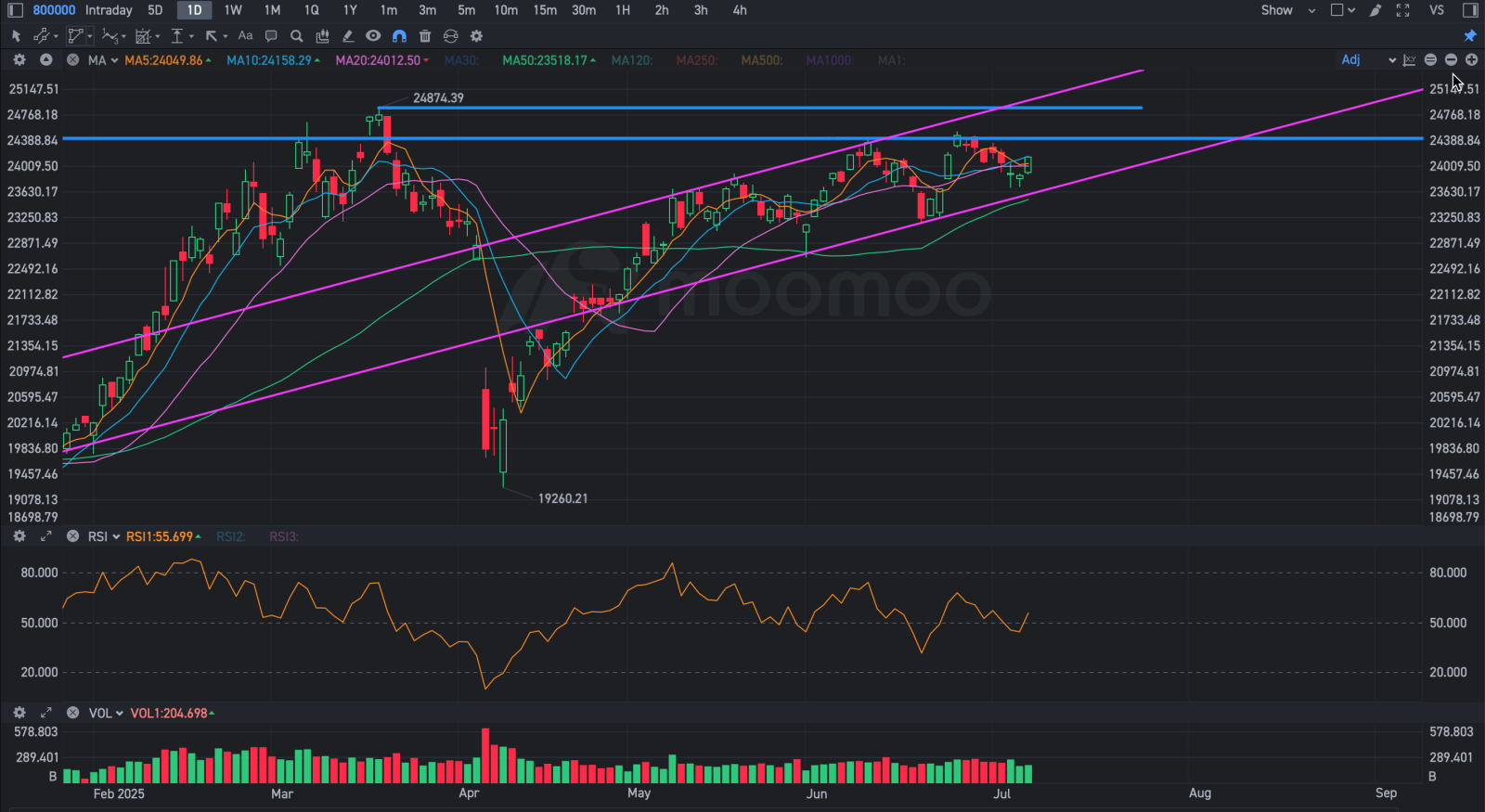Open VOL indicator settings gear
The image size is (1485, 812).
[19, 713]
